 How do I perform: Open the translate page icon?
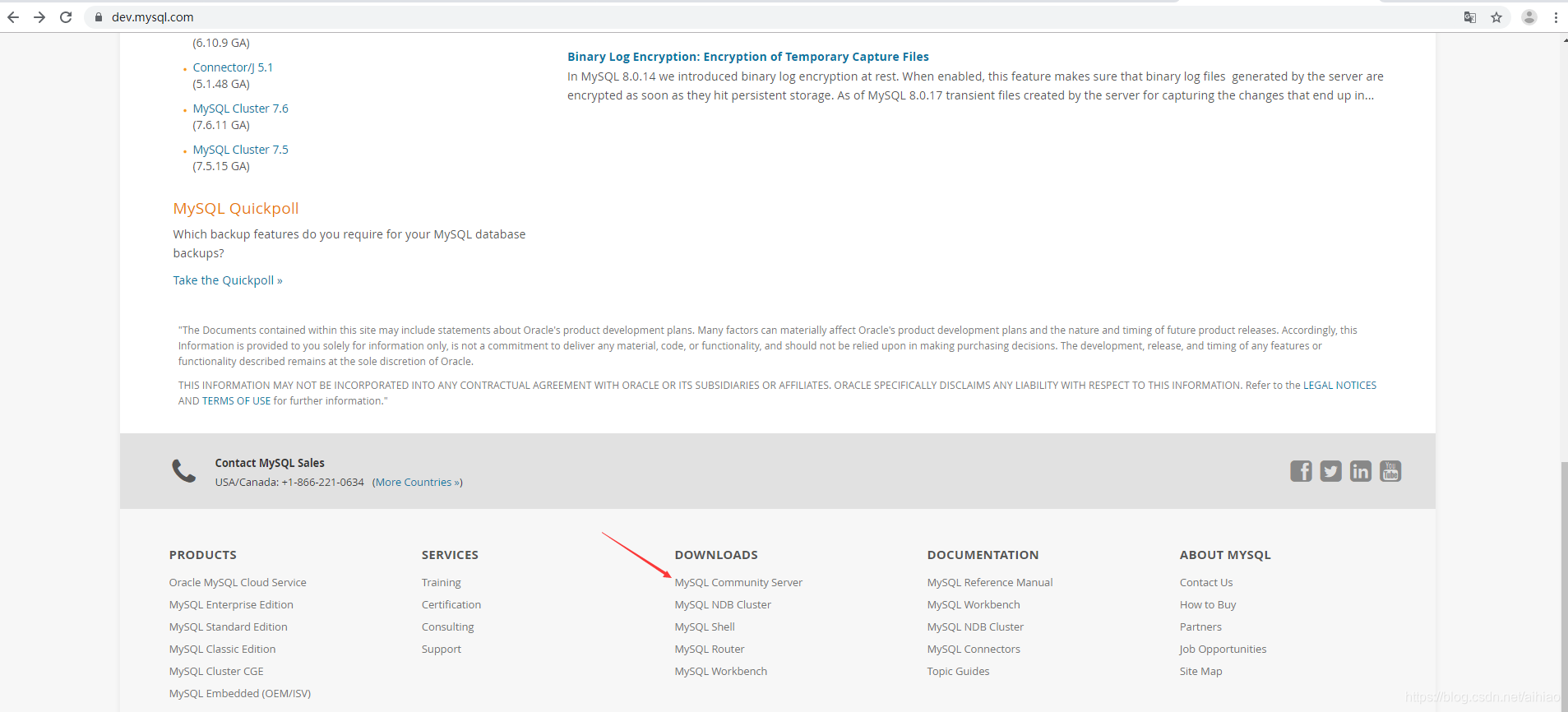[1470, 17]
